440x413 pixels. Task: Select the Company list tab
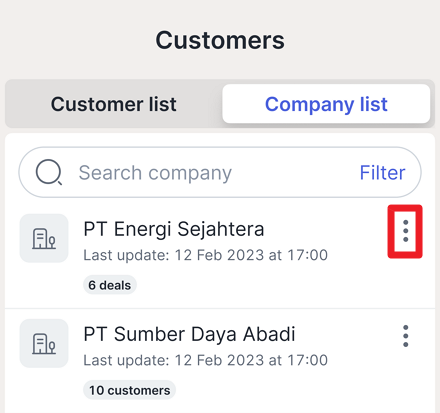(326, 104)
